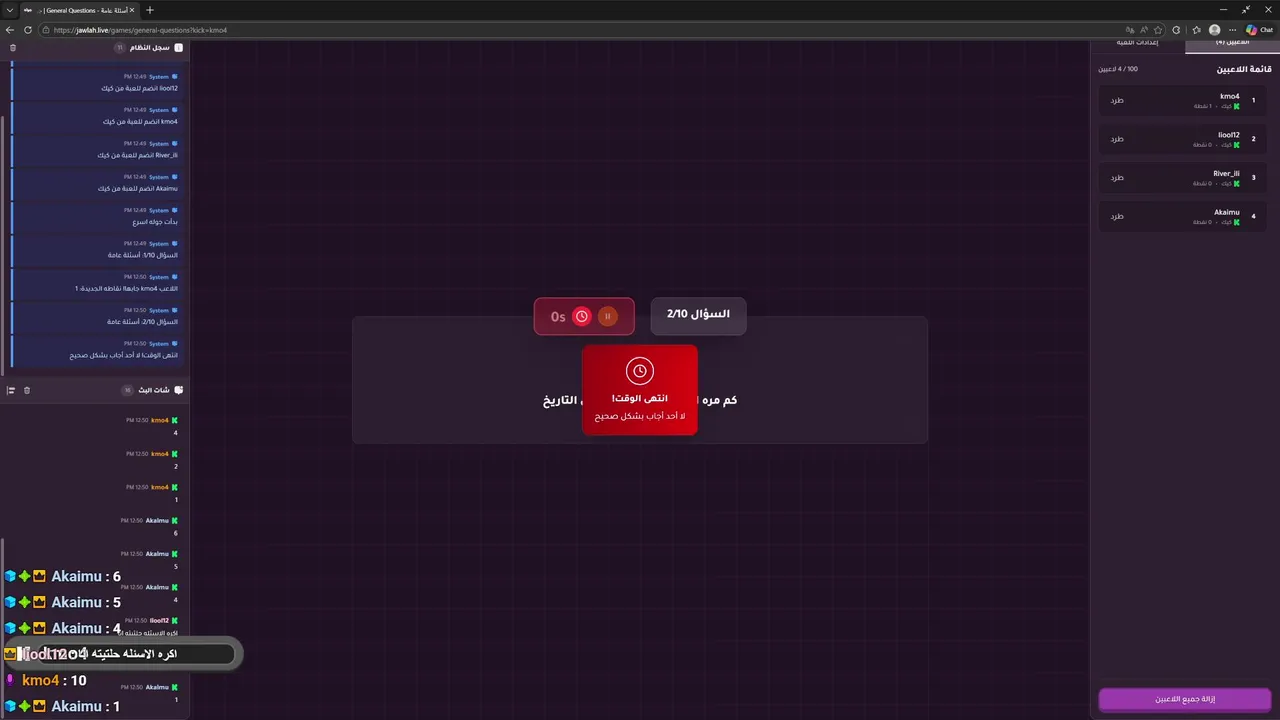
Task: Click River_ili player name in players list
Action: pos(1227,173)
